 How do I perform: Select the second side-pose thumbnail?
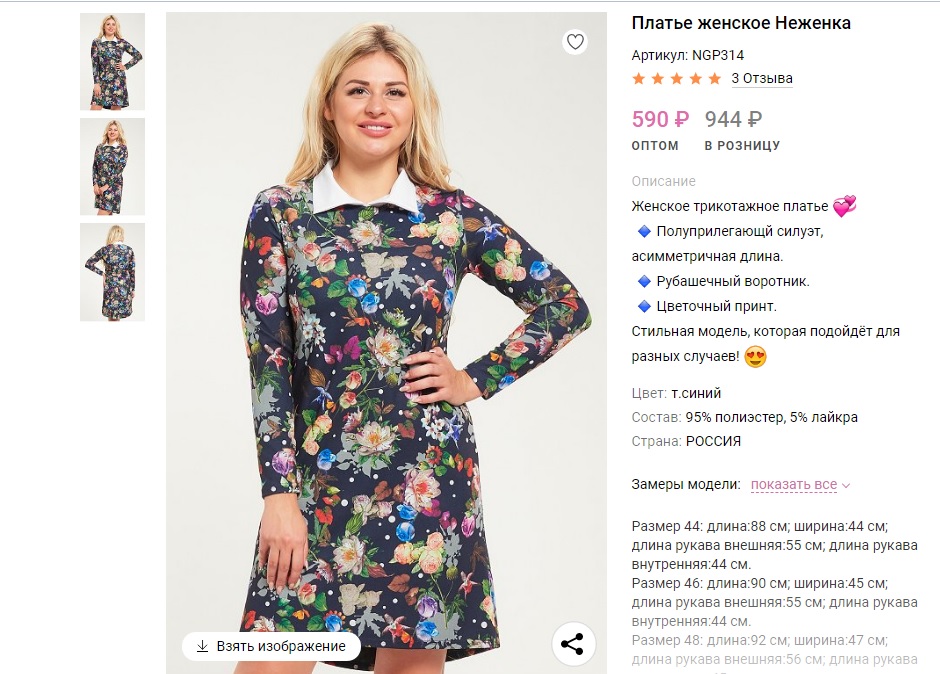112,166
